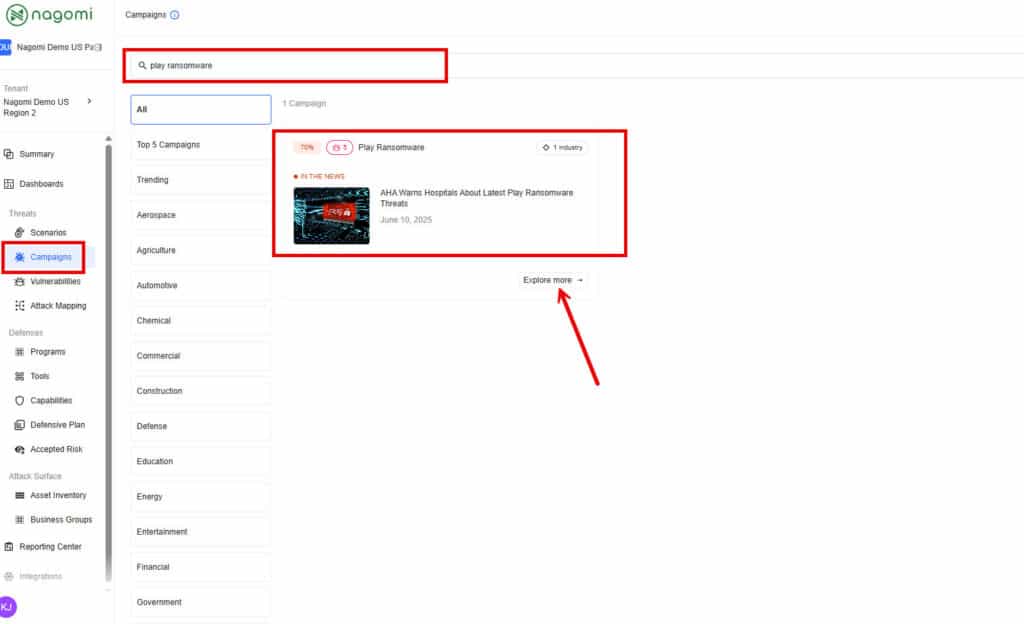The height and width of the screenshot is (624, 1024).
Task: Filter campaigns by Commercial
Action: coord(200,356)
